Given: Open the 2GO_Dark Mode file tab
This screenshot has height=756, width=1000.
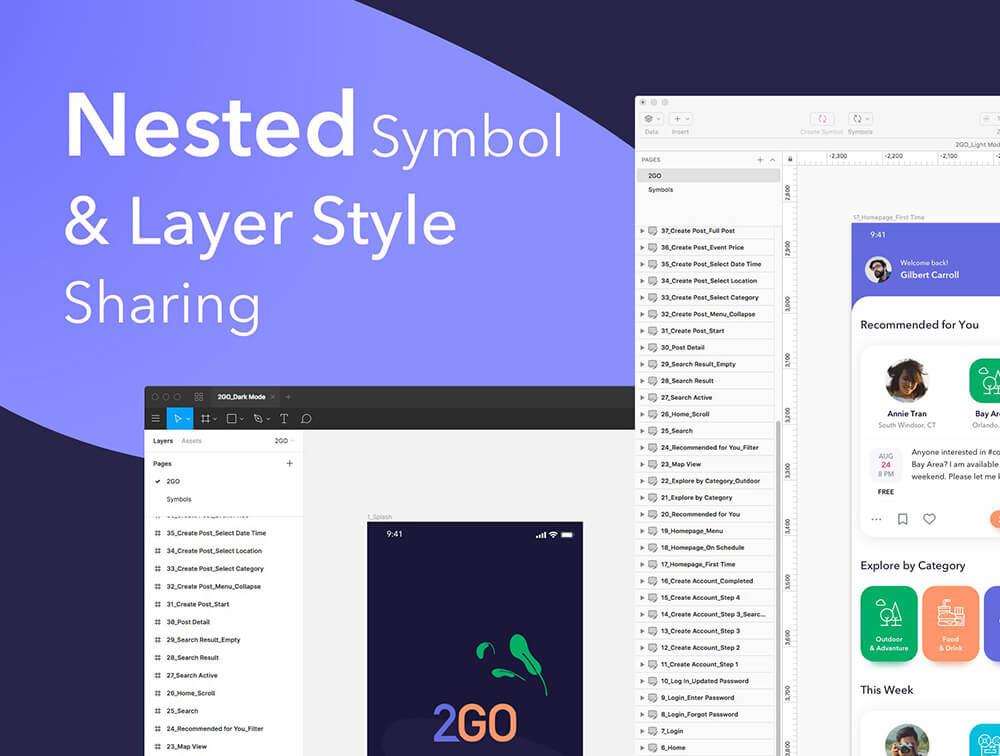Looking at the screenshot, I should (241, 397).
